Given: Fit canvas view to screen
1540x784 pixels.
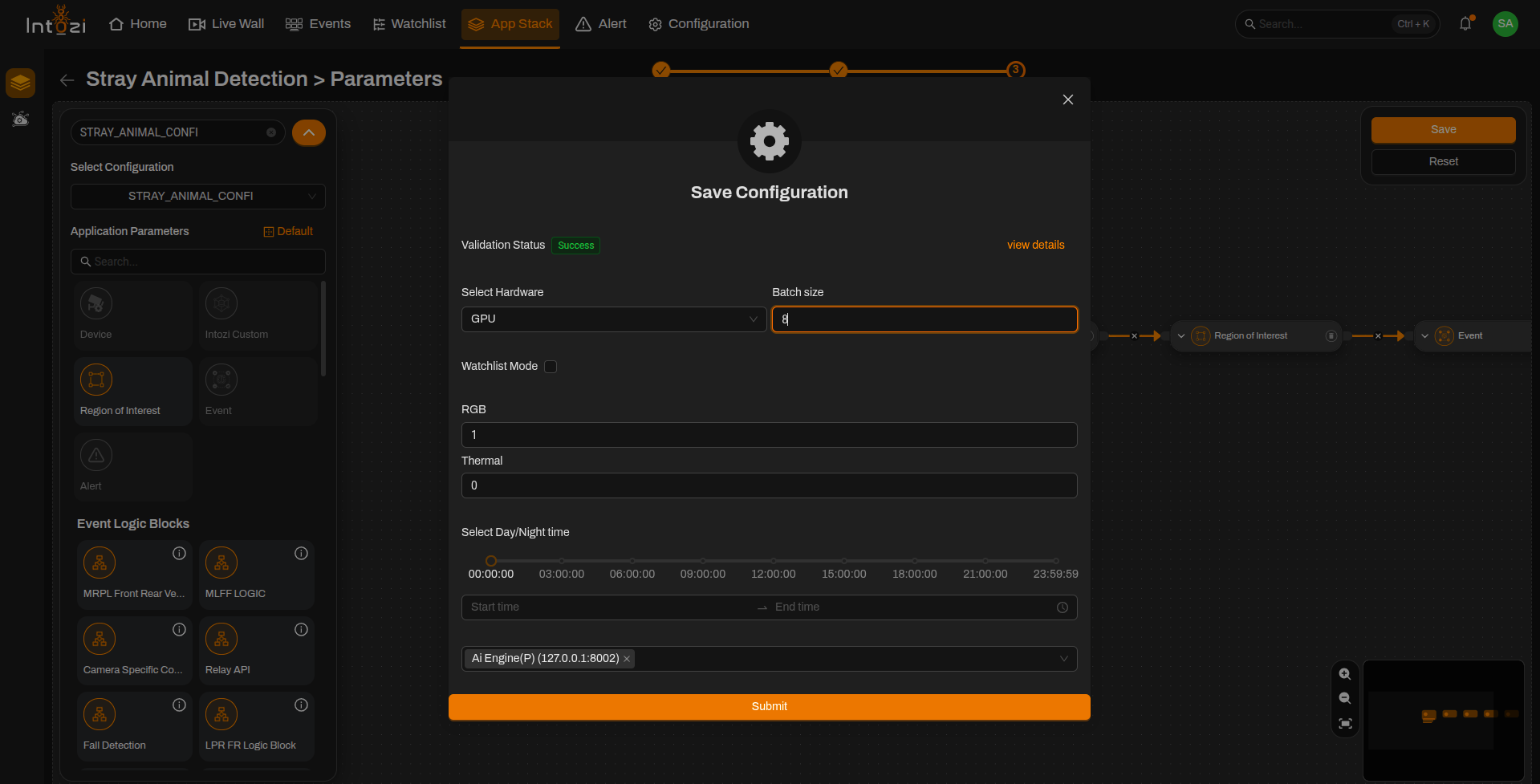Looking at the screenshot, I should (1345, 724).
